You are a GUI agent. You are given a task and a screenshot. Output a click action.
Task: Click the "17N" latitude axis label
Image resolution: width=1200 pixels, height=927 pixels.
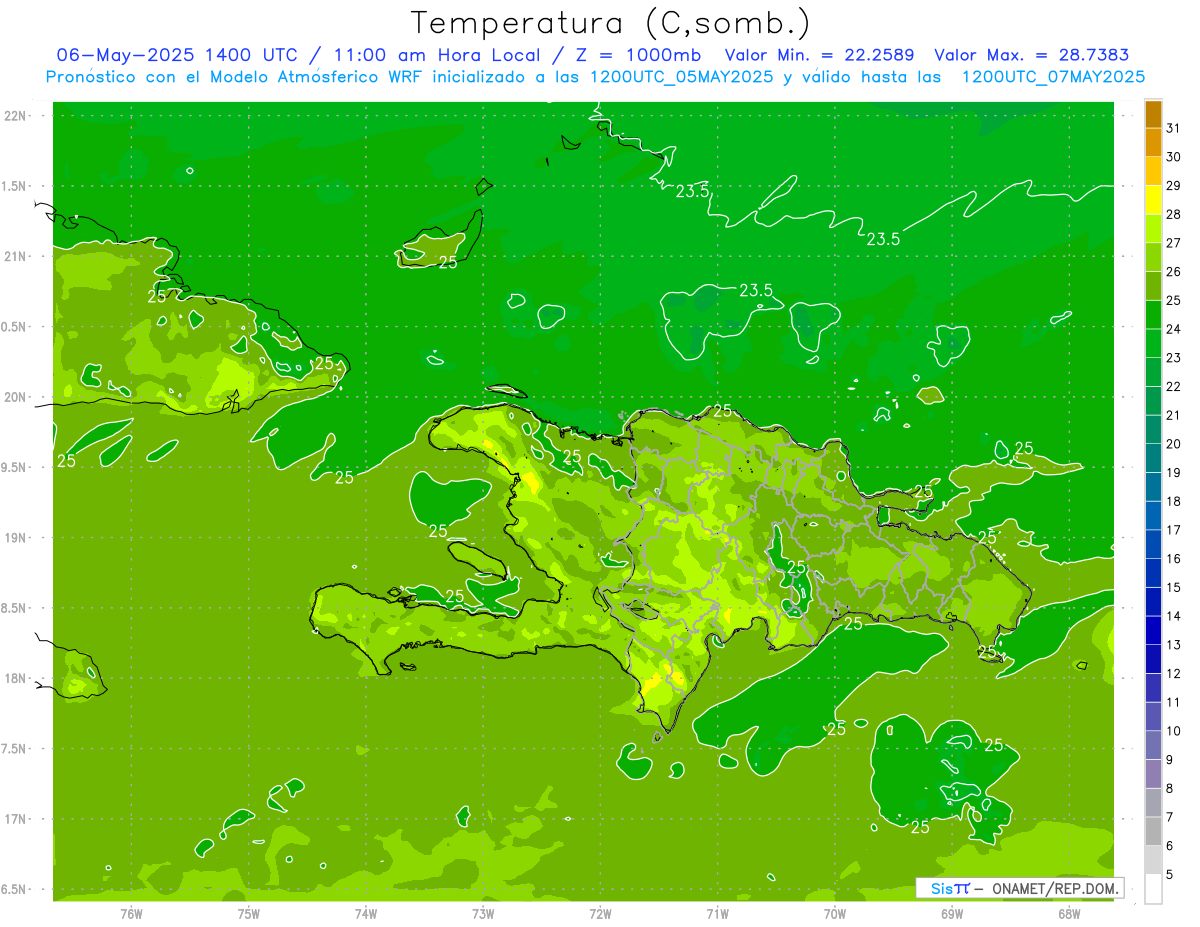15,820
